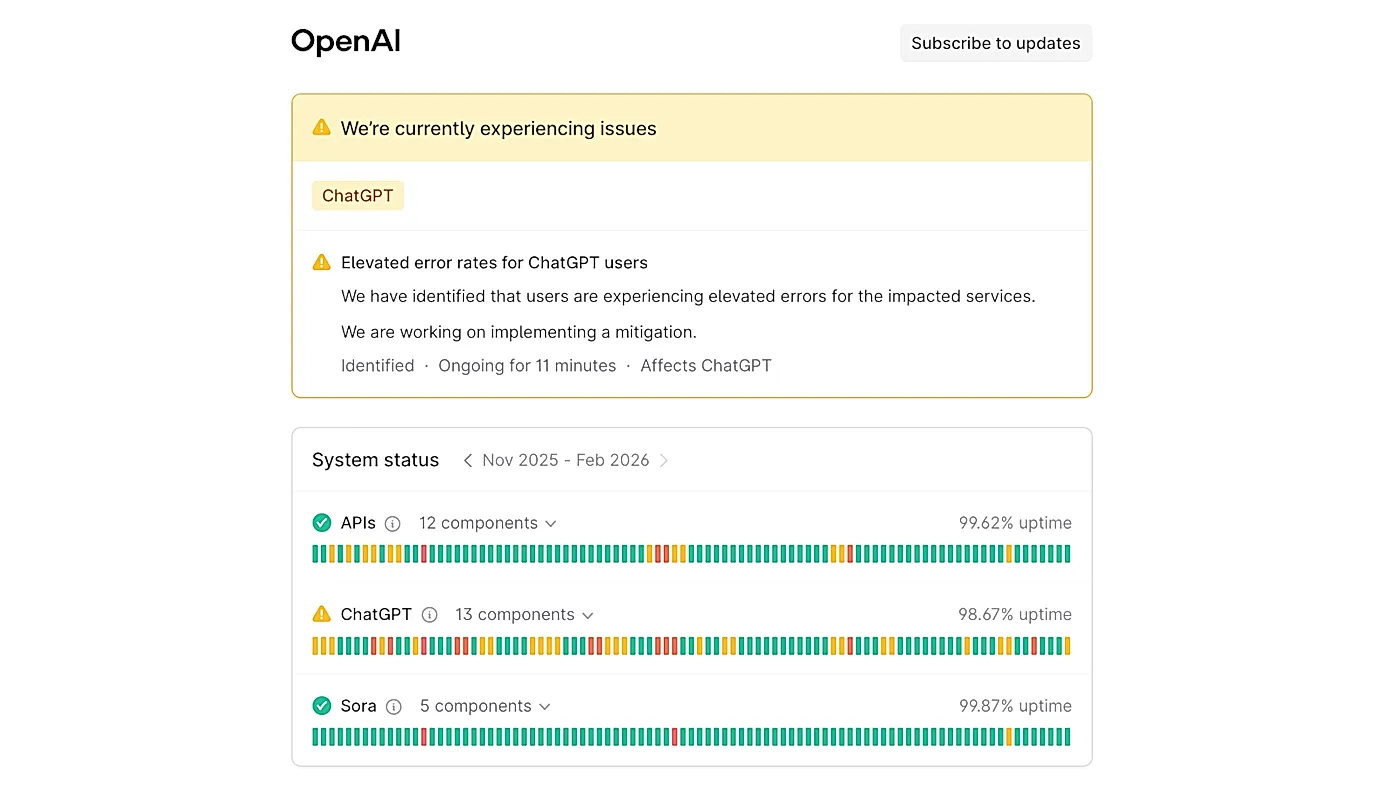Click the info icon next to Sora

coord(394,706)
